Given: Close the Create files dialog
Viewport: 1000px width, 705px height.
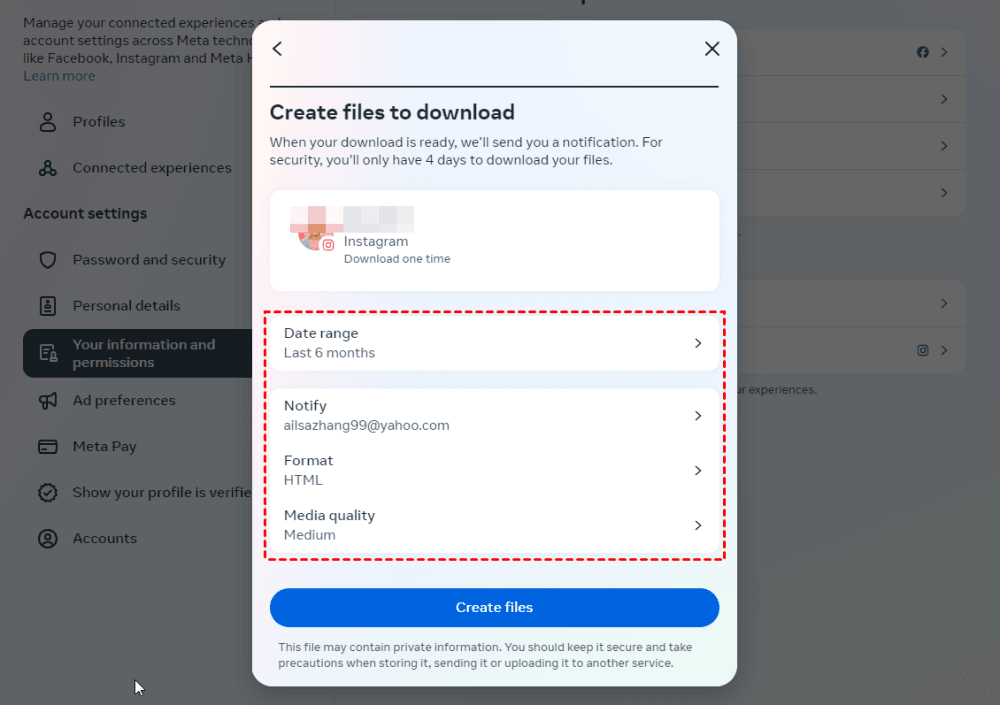Looking at the screenshot, I should click(x=712, y=49).
